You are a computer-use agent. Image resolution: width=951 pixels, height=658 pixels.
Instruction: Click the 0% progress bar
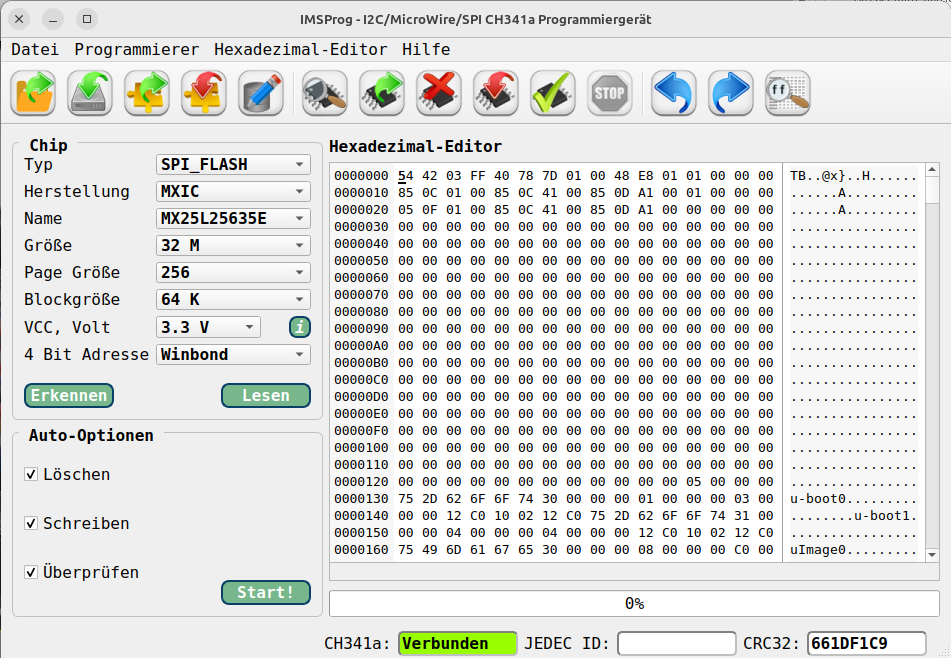coord(634,603)
